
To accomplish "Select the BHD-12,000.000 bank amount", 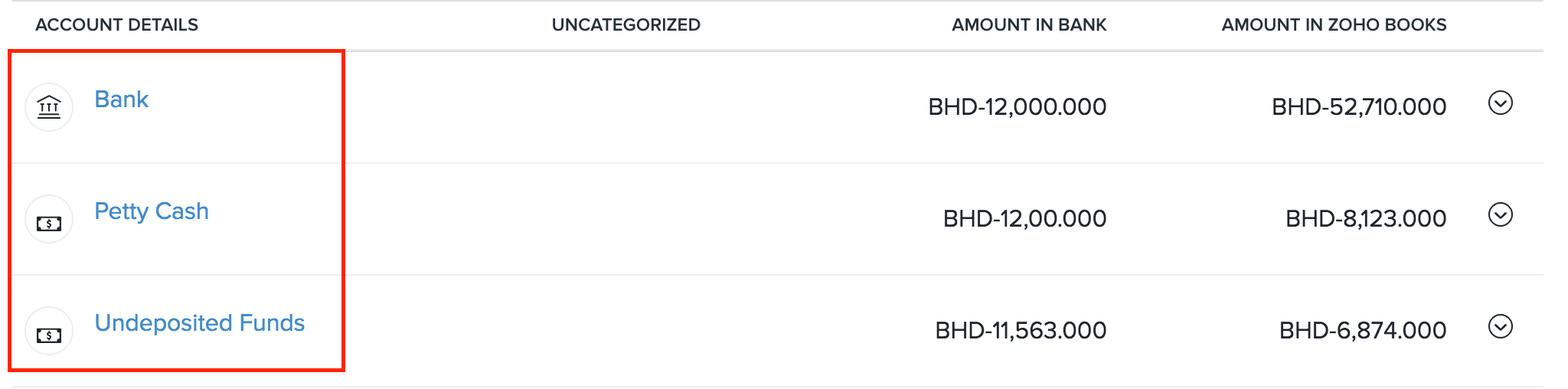I will [x=1017, y=107].
